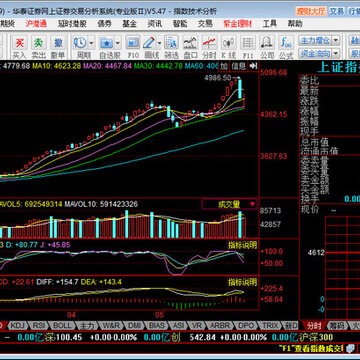
Task: Select the DPO indicator tab
Action: 246,325
